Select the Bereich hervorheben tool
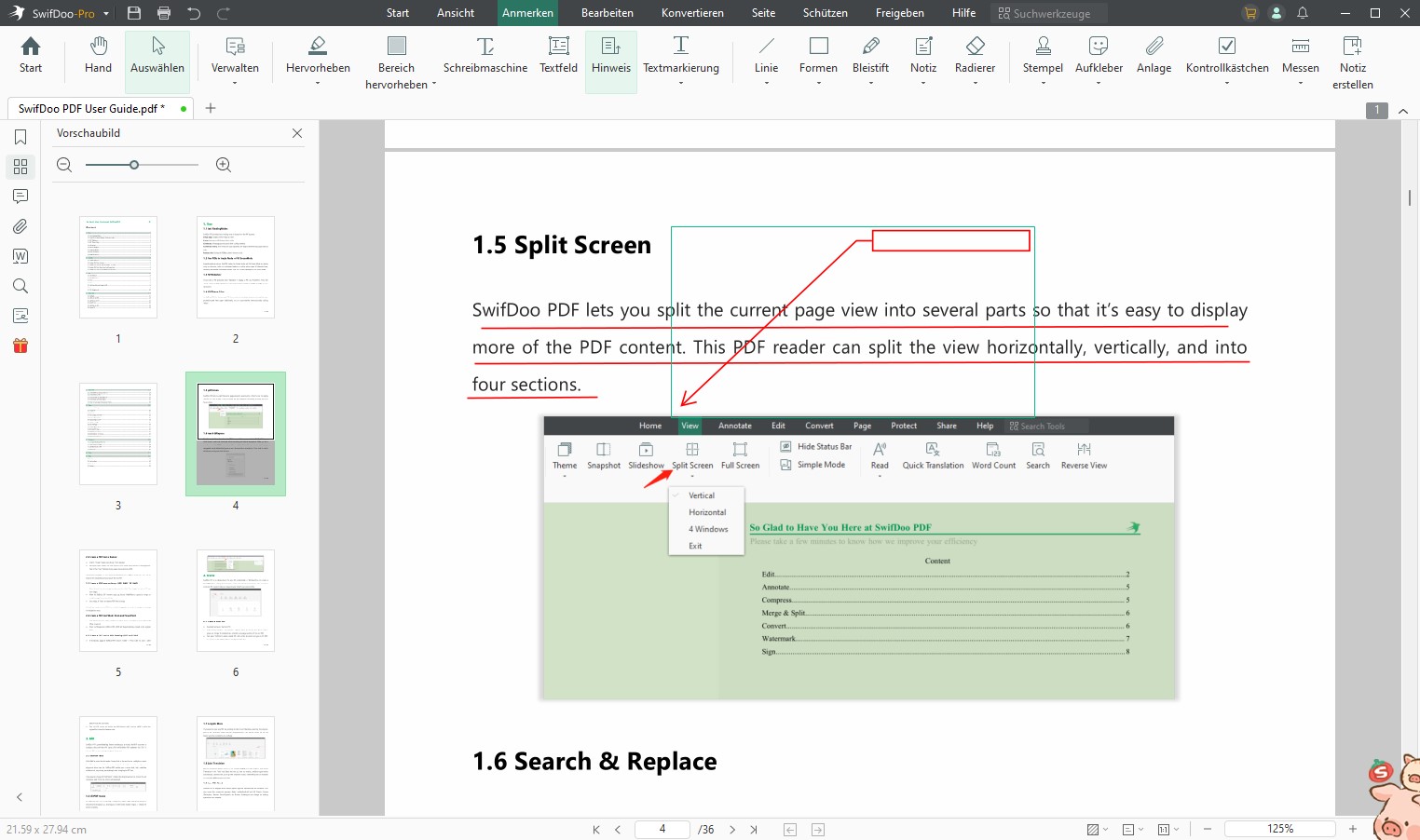Screen dimensions: 1420x840 [397, 61]
